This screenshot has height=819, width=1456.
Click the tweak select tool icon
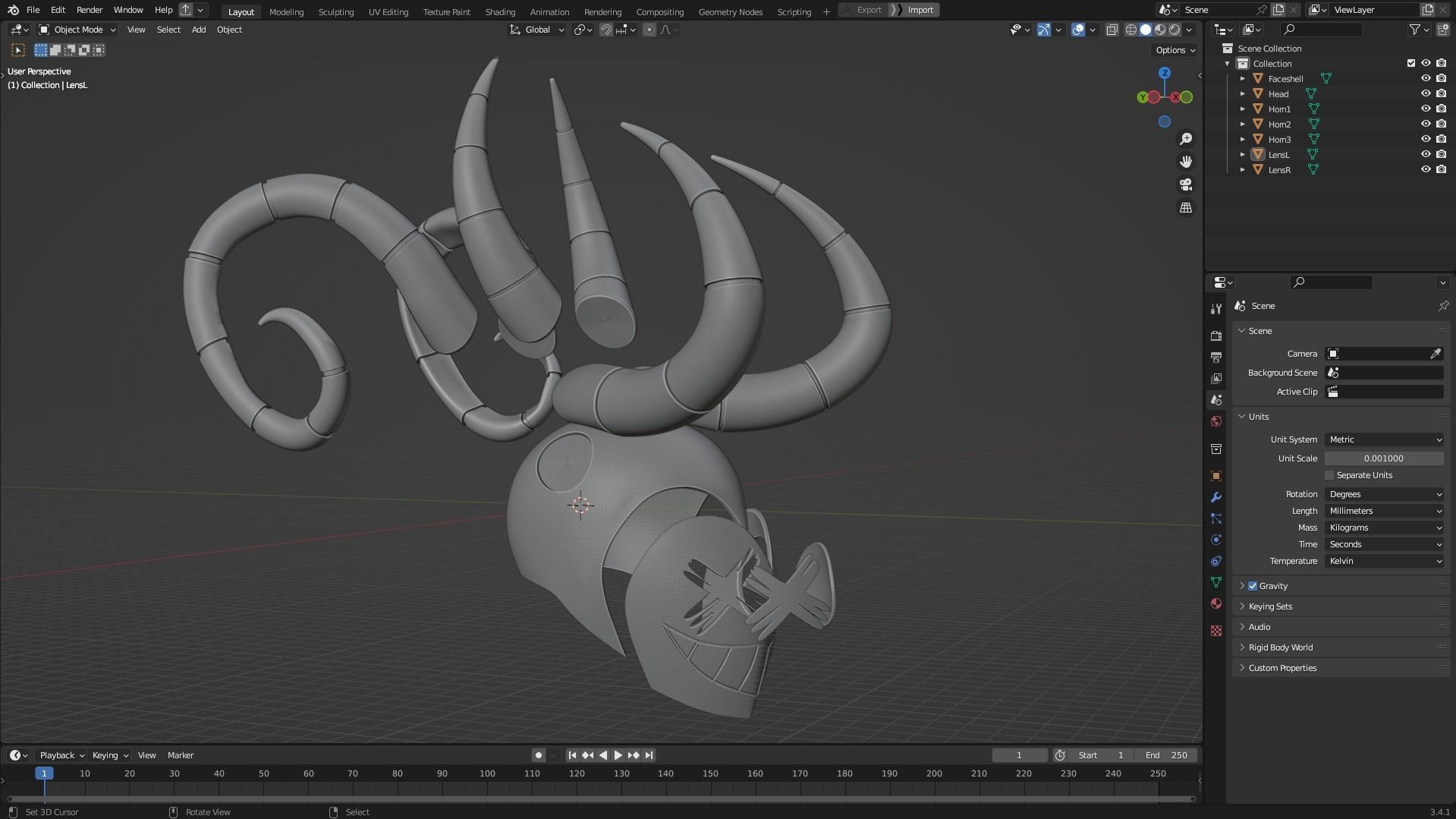[x=18, y=50]
